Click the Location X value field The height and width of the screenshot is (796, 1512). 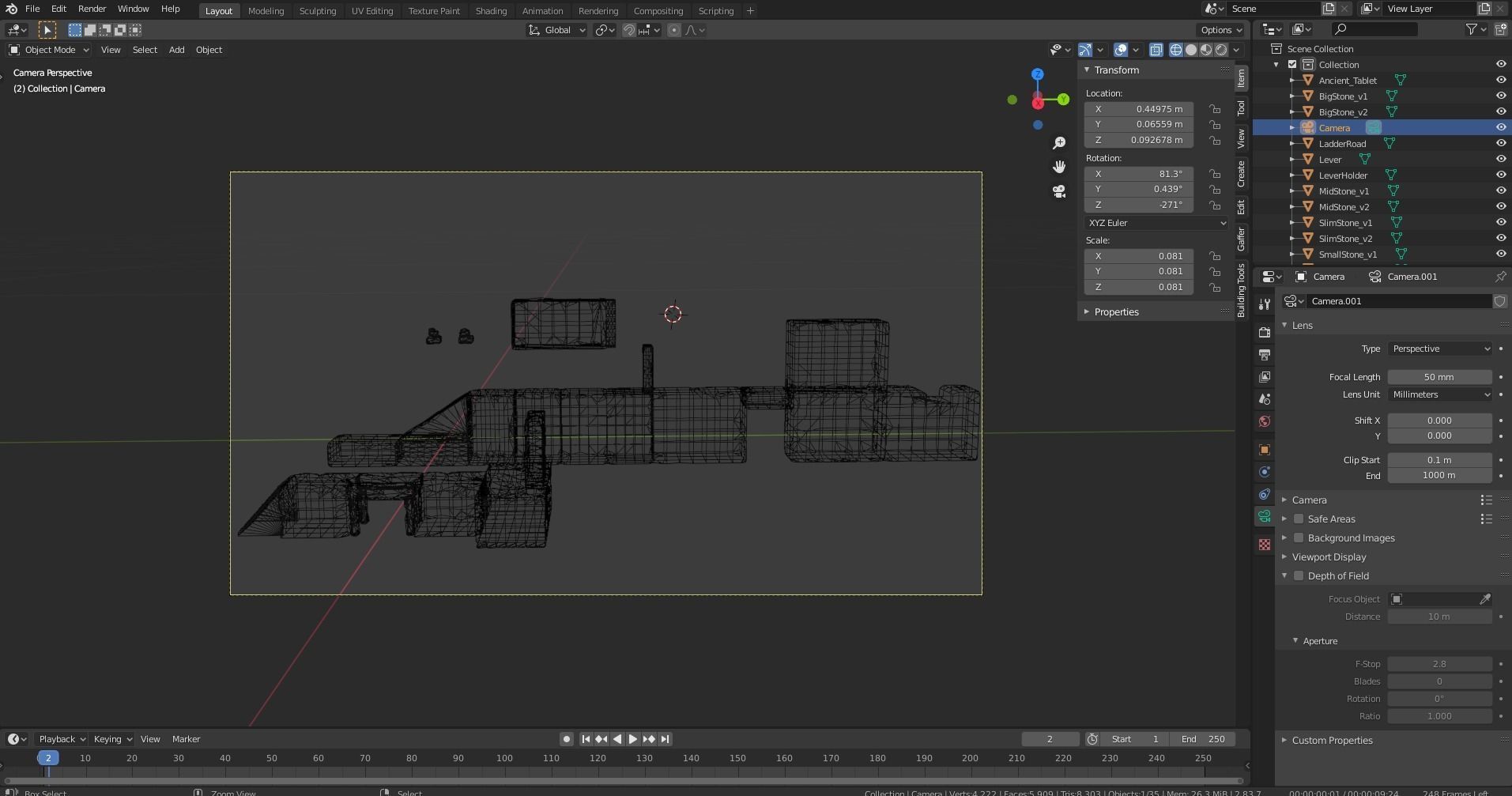point(1139,109)
